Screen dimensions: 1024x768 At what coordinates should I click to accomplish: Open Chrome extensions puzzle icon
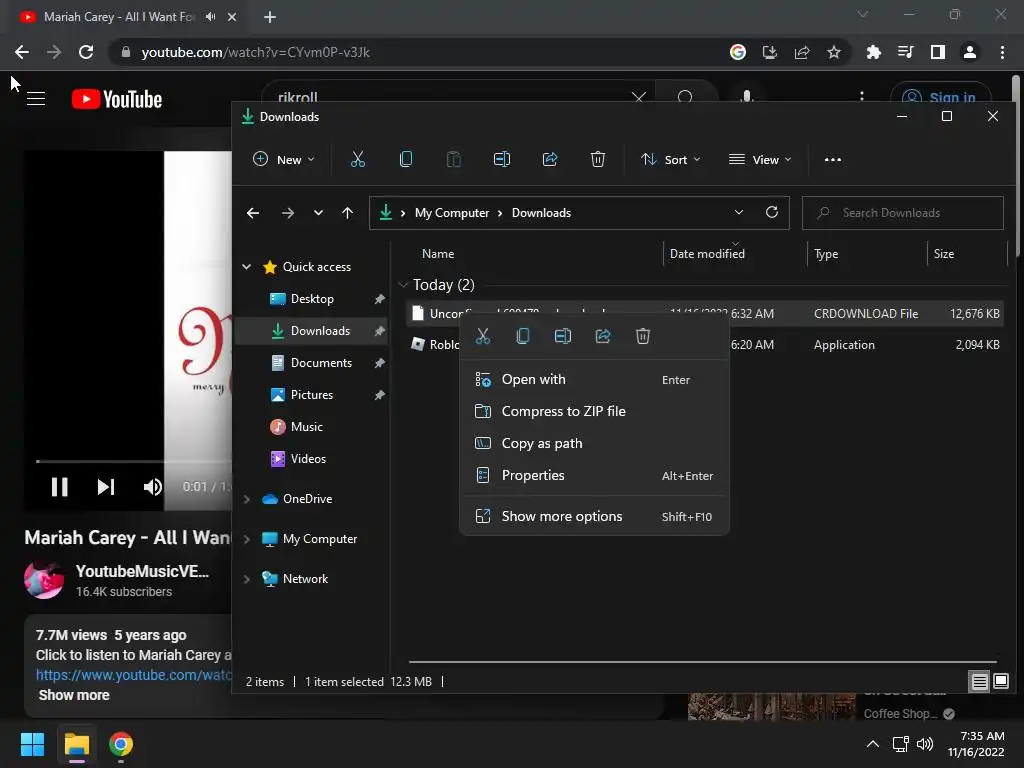coord(874,52)
